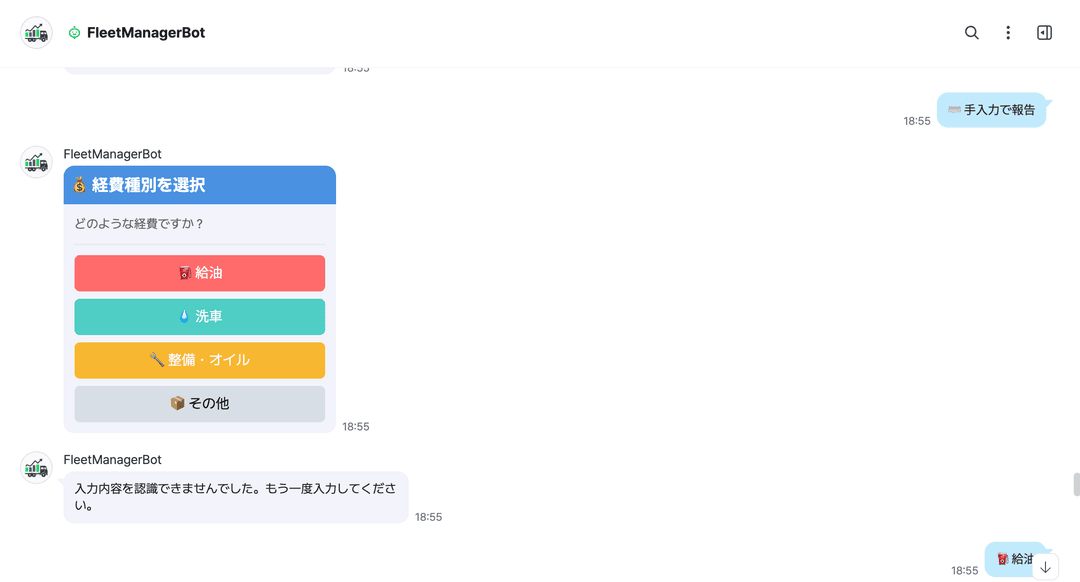The image size is (1080, 582).
Task: Choose the yellow 整備・オイル option
Action: (199, 360)
